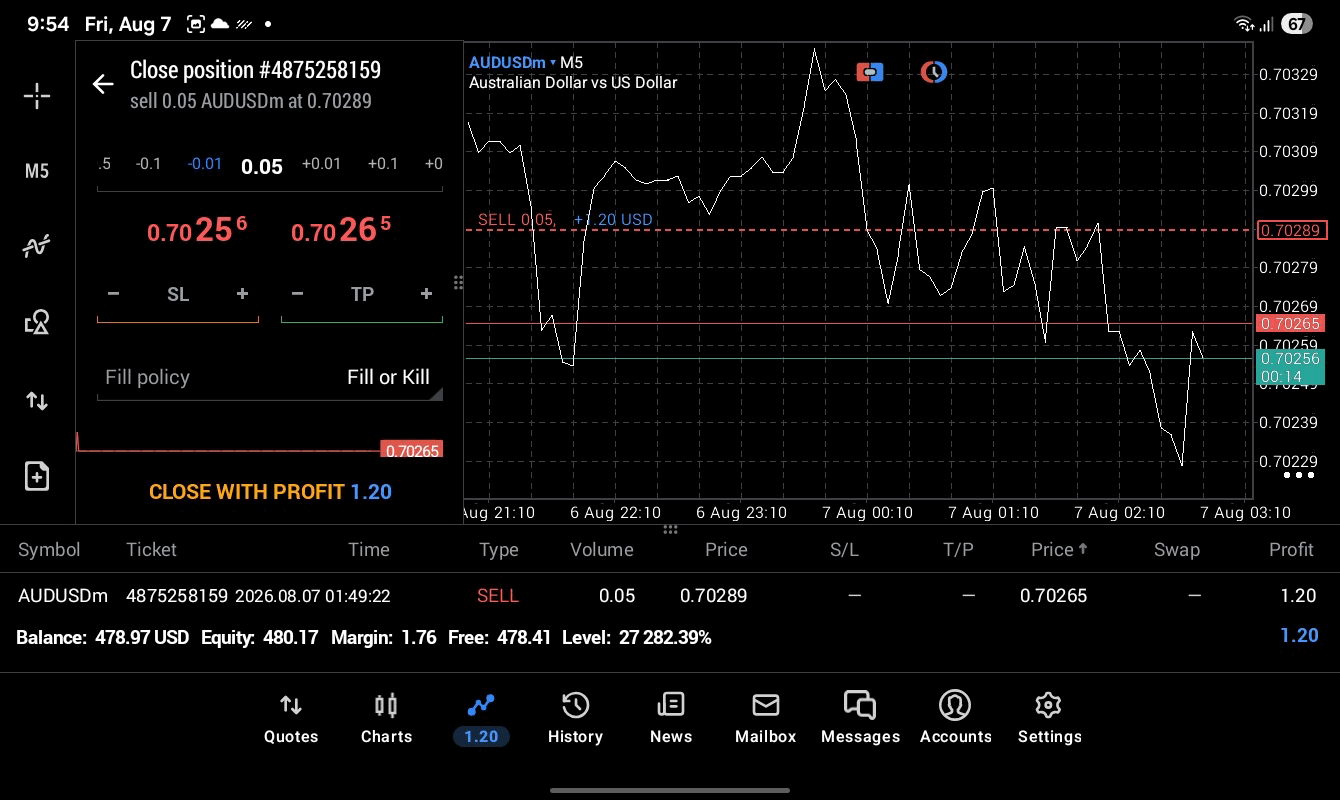1340x800 pixels.
Task: Select the AUDUSDm open position row
Action: 670,596
